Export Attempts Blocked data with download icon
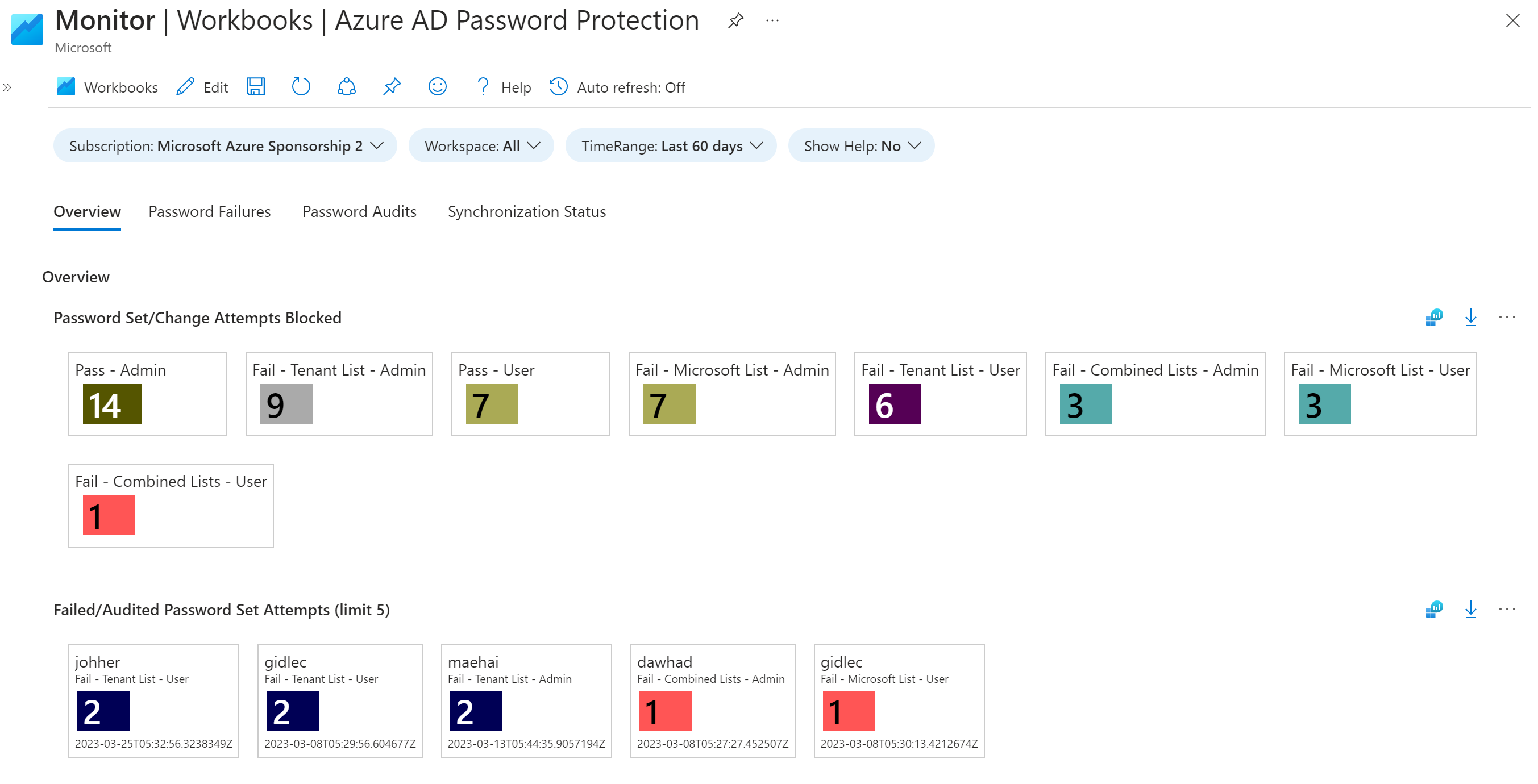Screen dimensions: 1538x784 [x=1470, y=318]
